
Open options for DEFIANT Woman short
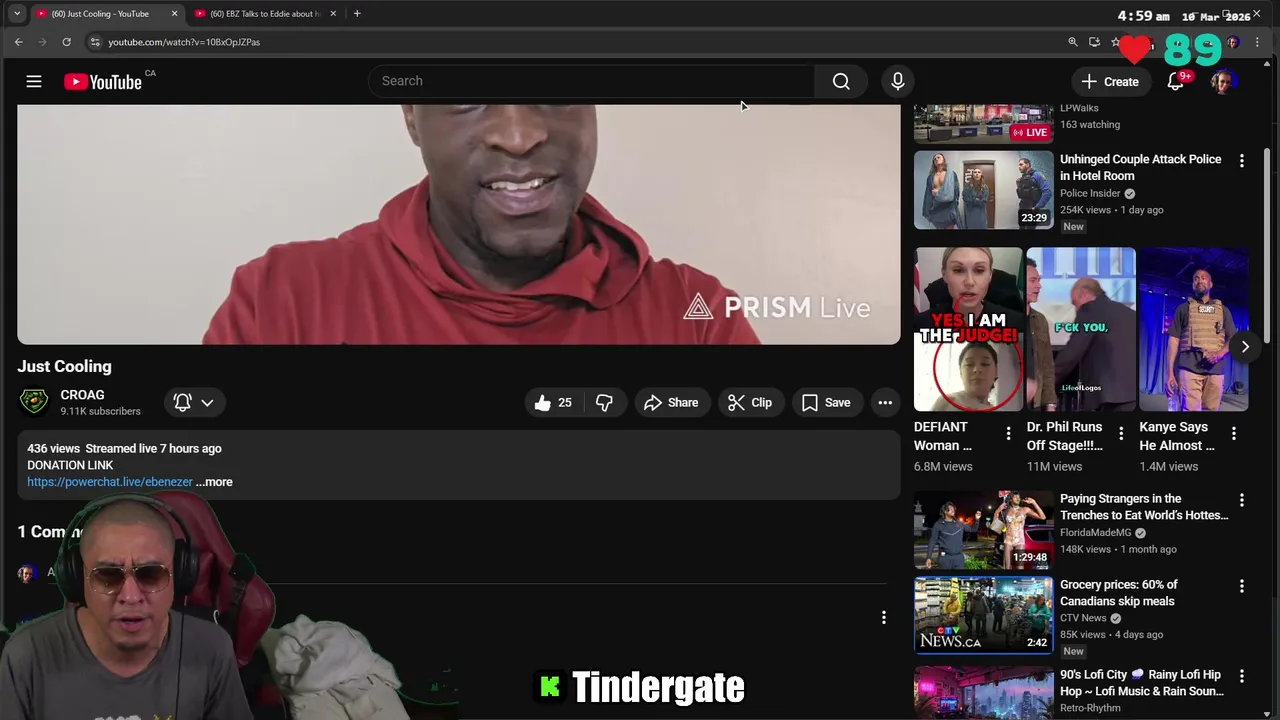(x=1008, y=434)
